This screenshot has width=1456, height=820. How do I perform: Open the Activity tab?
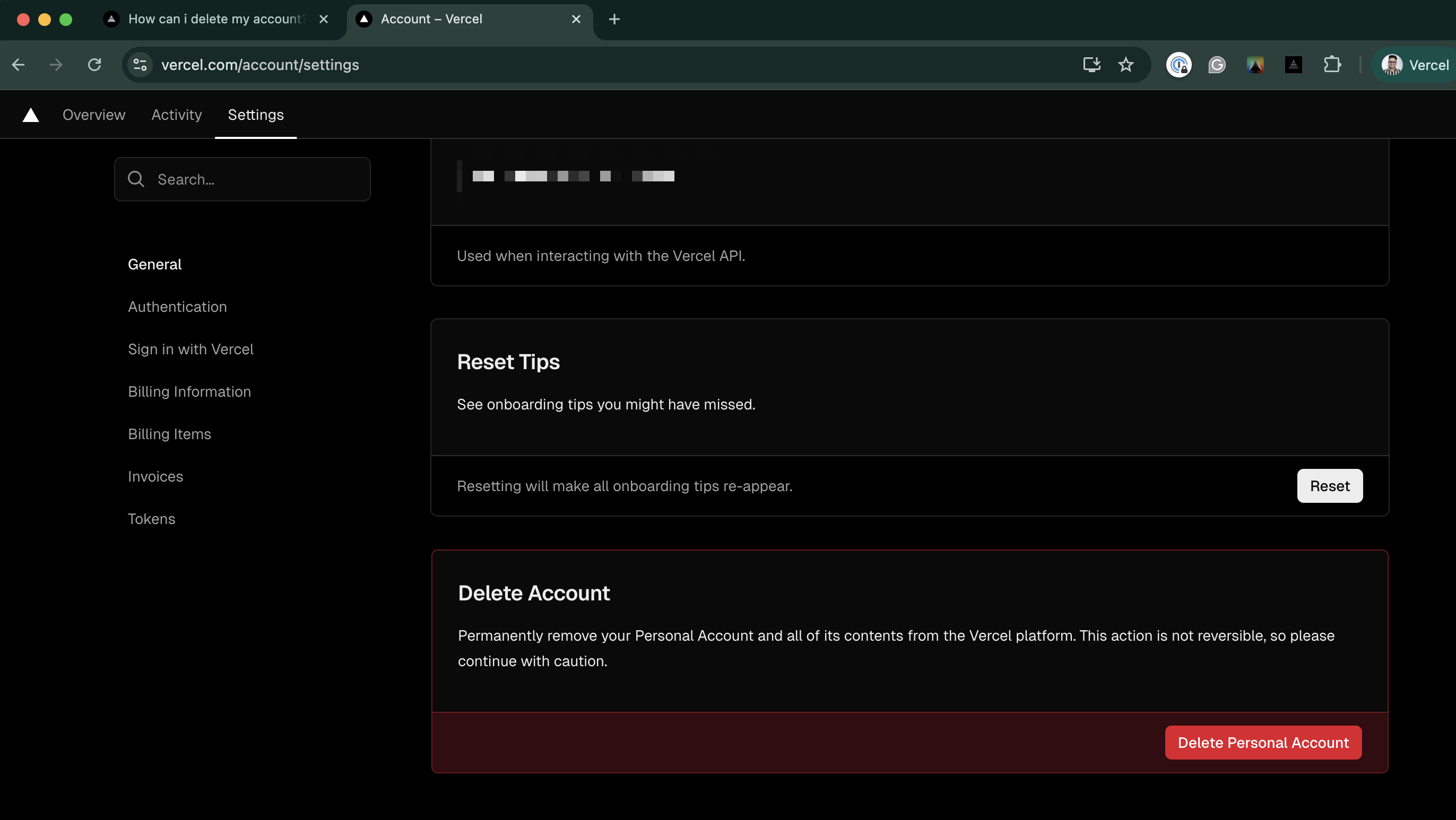coord(176,115)
